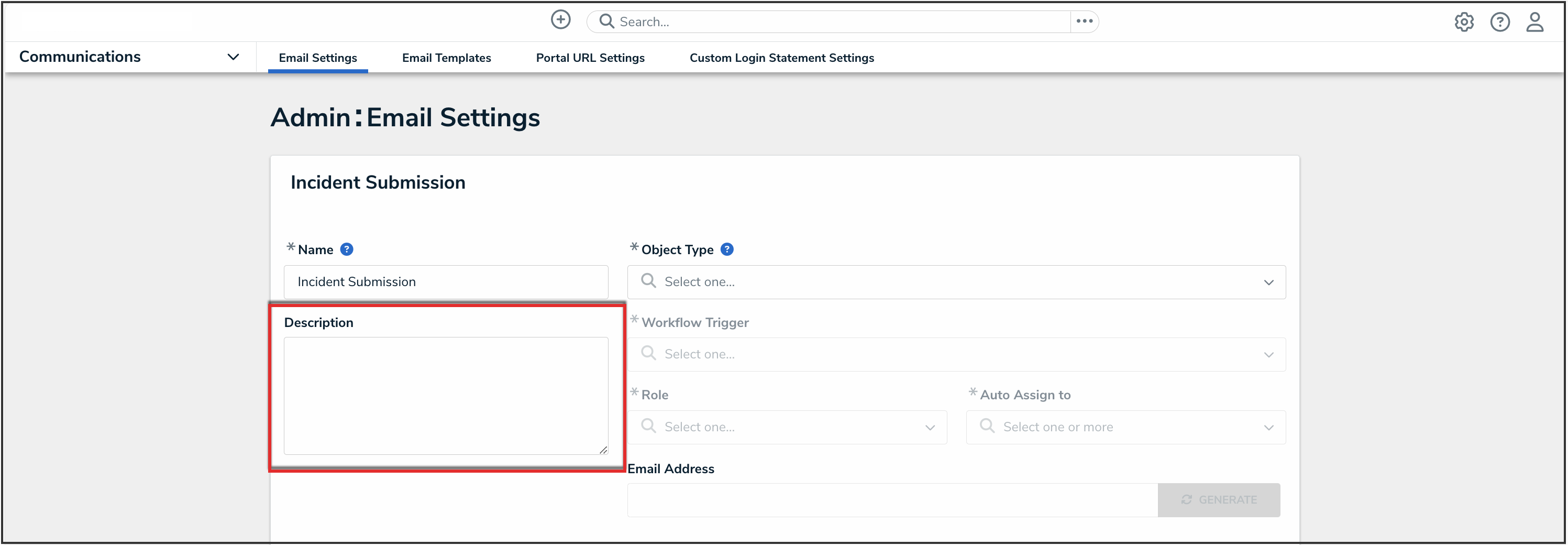The height and width of the screenshot is (545, 1568).
Task: Click the search bar ellipsis icon
Action: click(1084, 21)
